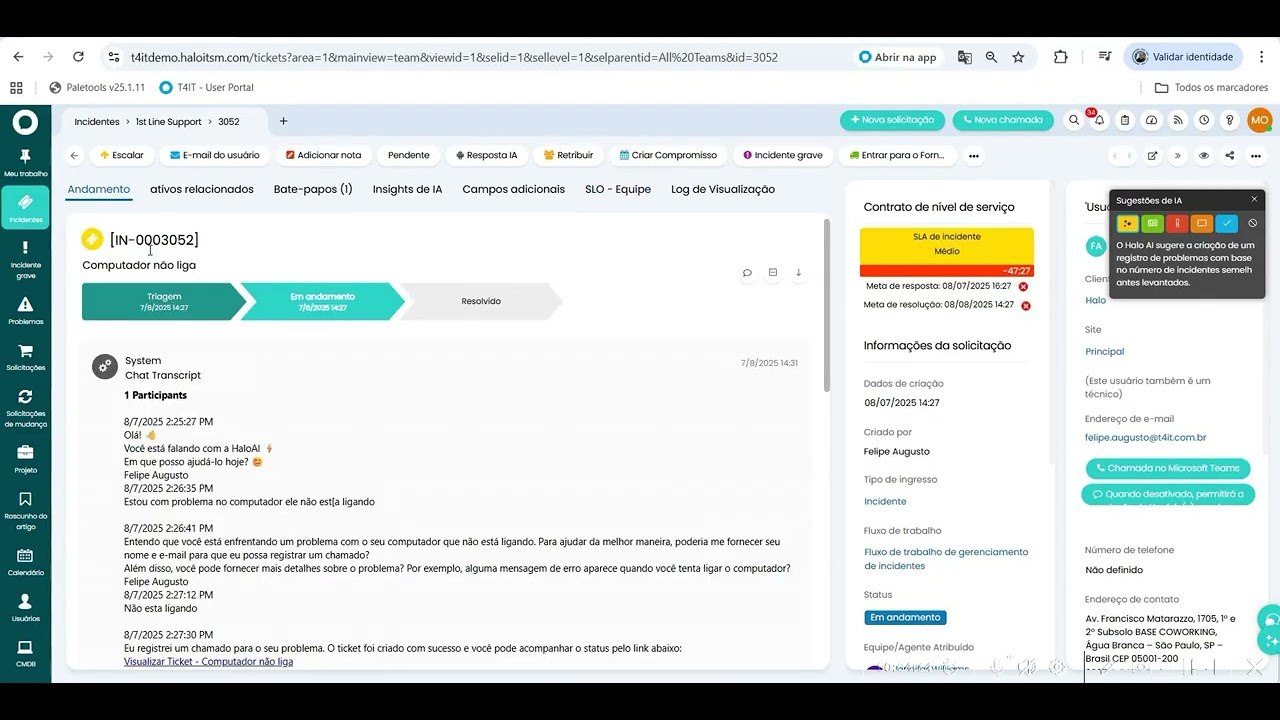
Task: Select the red AI suggestion swatch
Action: tap(1177, 223)
